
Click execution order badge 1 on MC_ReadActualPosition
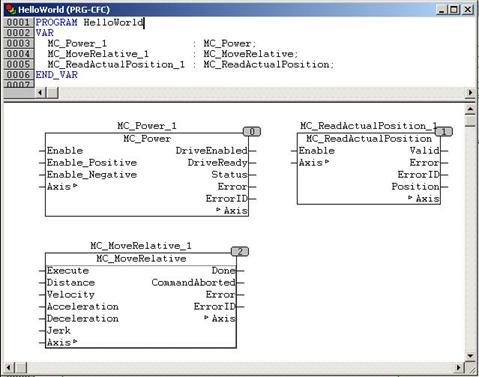pos(444,132)
